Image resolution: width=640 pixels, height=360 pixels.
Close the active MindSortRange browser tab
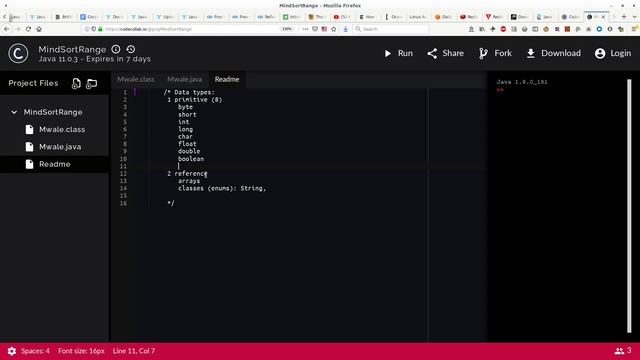point(603,17)
